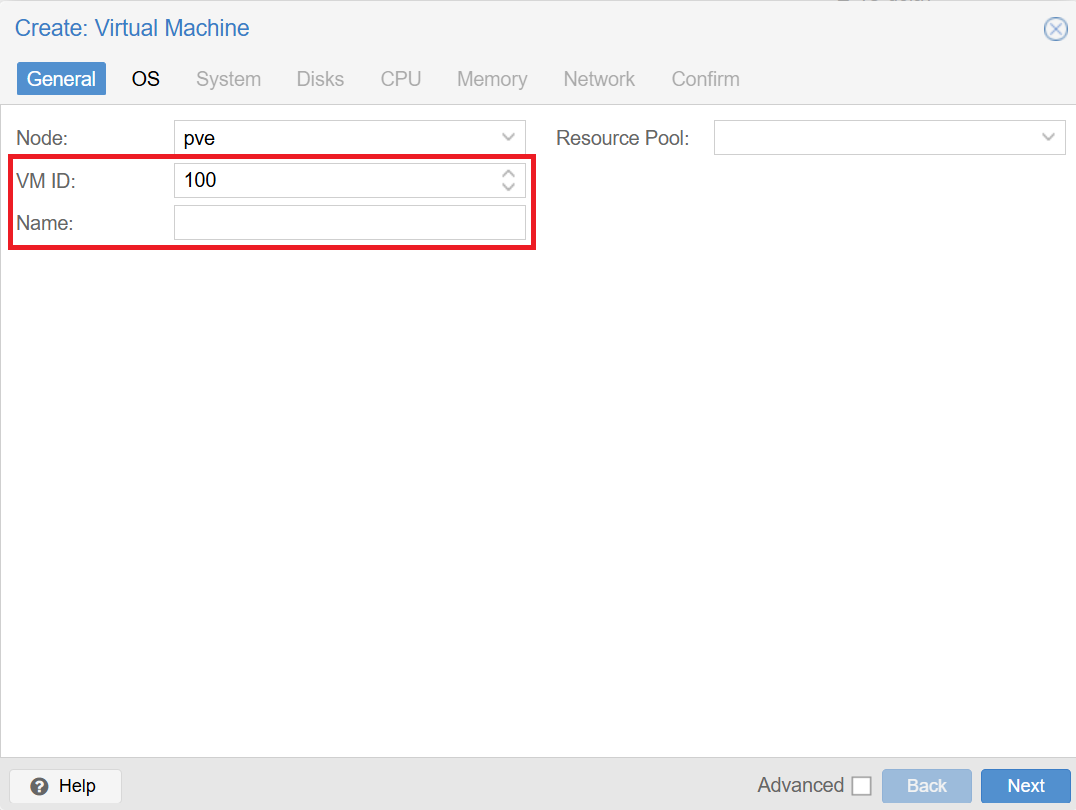Switch to the CPU tab
The image size is (1076, 810).
[x=401, y=79]
